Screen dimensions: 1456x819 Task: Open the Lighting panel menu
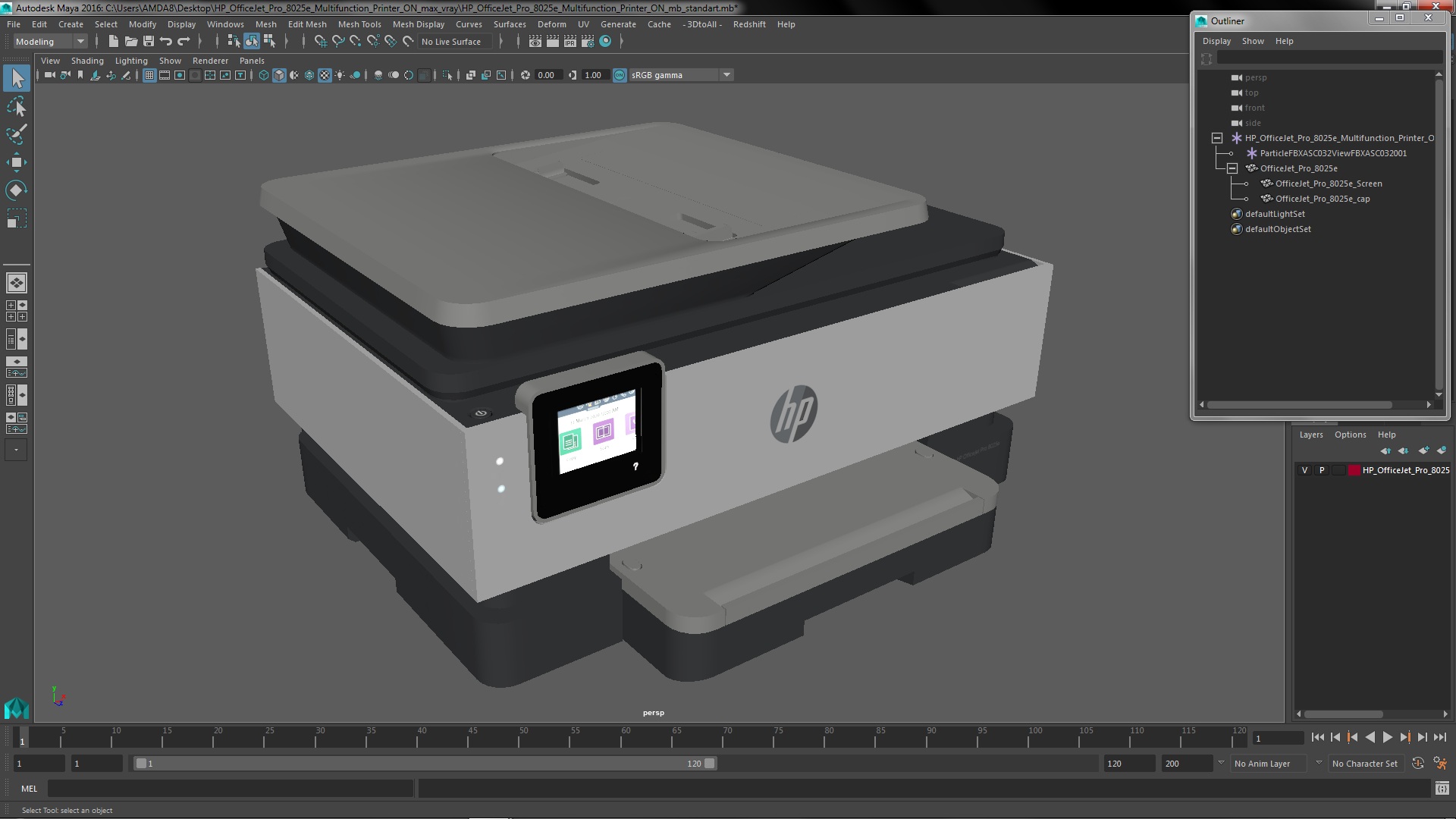click(x=130, y=61)
